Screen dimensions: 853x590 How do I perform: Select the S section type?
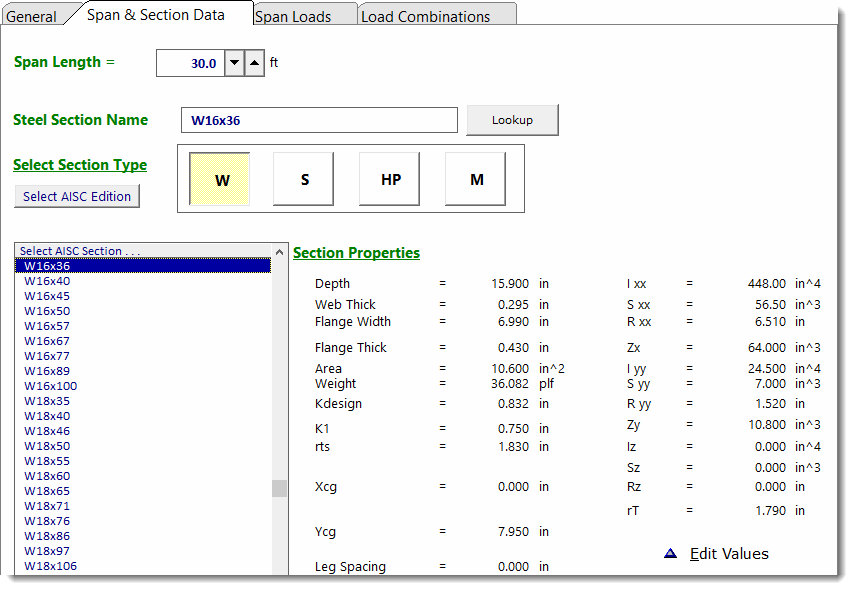tap(304, 180)
